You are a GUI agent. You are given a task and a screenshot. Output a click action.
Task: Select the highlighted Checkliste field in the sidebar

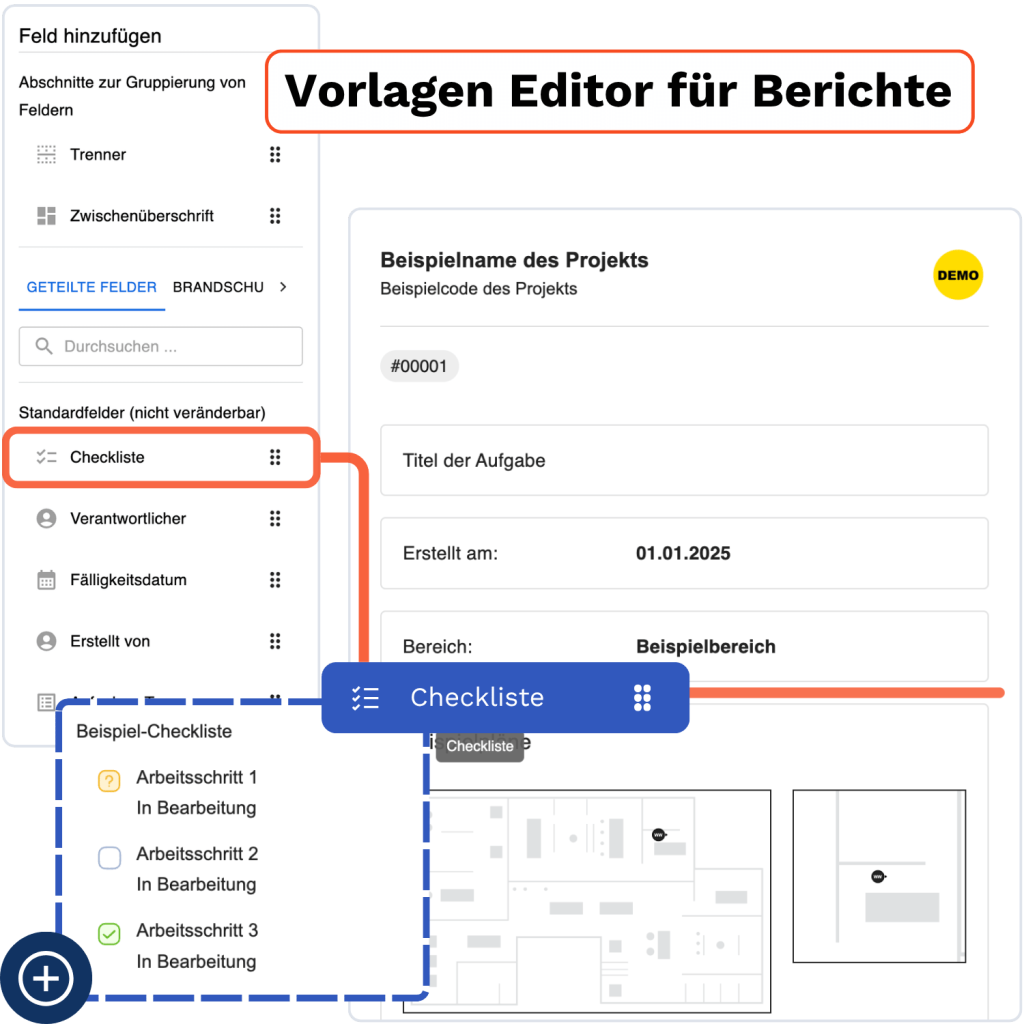click(160, 458)
